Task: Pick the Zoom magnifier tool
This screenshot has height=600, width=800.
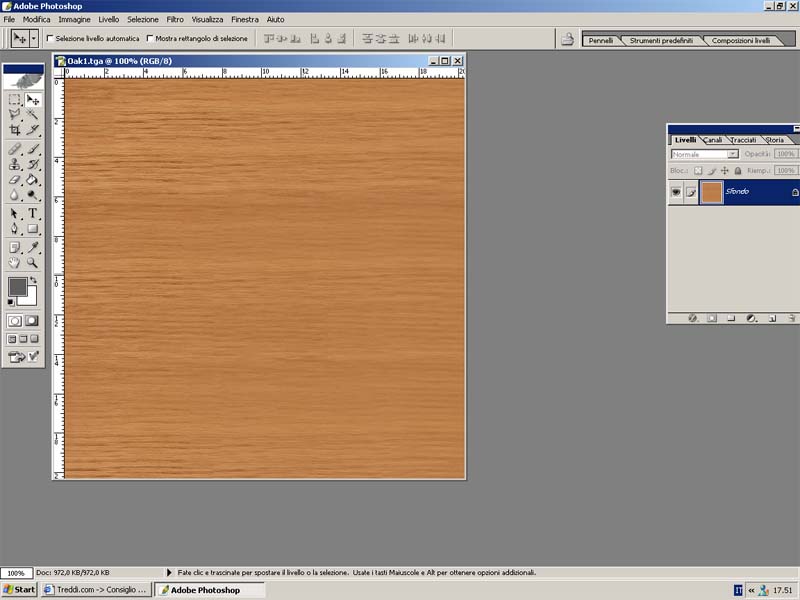Action: pyautogui.click(x=33, y=262)
